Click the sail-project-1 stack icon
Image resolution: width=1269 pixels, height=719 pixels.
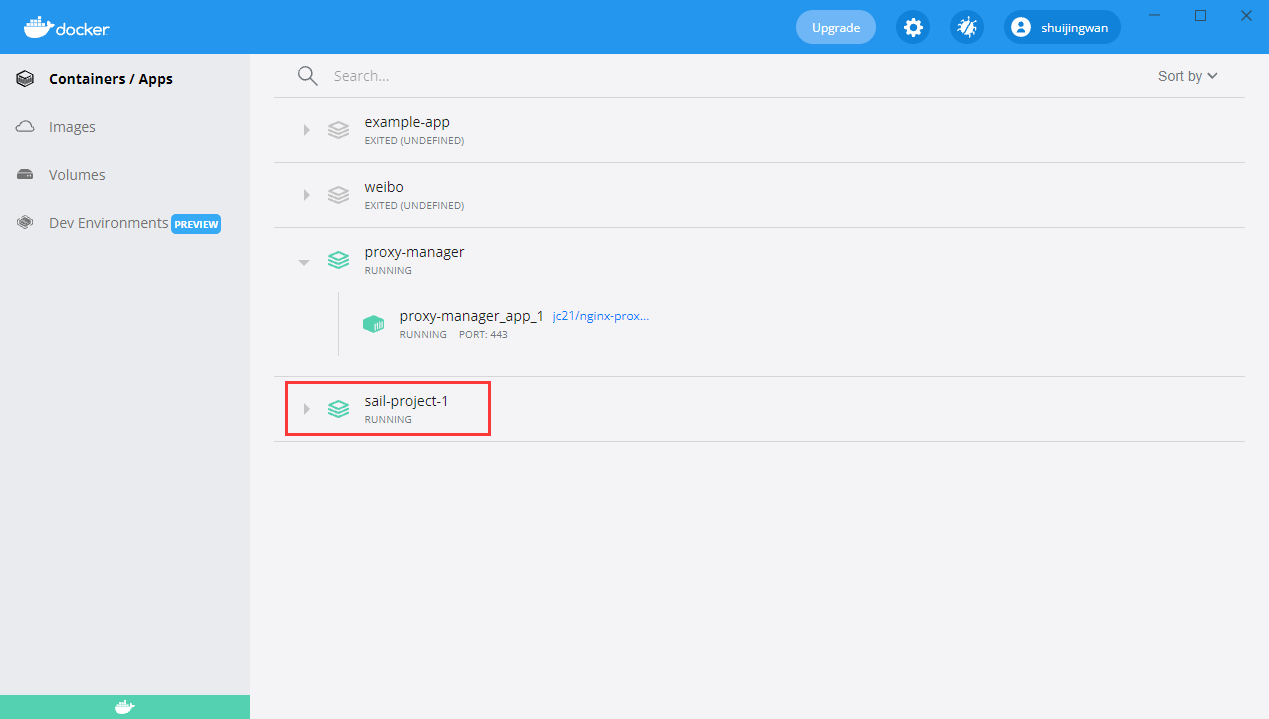point(339,409)
